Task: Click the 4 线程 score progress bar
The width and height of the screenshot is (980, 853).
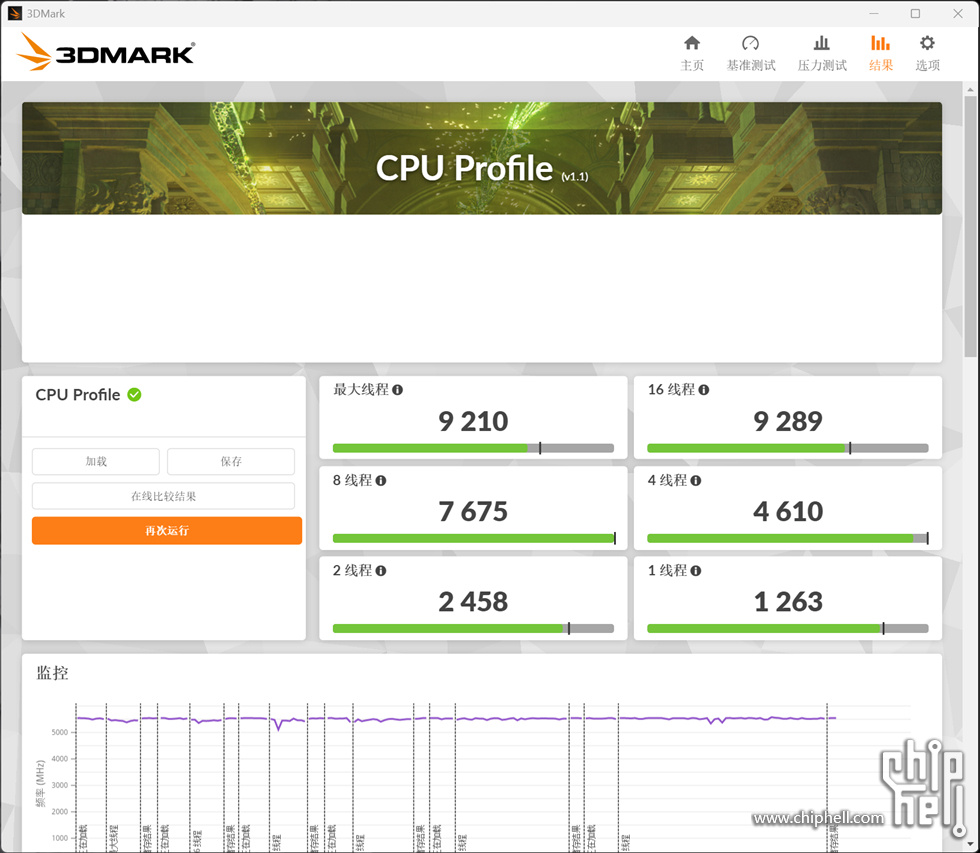Action: point(788,538)
